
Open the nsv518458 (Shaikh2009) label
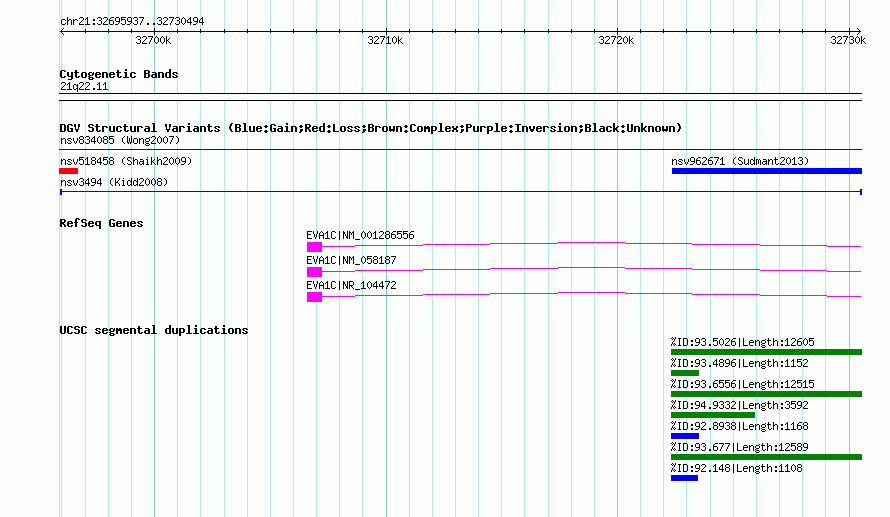[x=126, y=161]
